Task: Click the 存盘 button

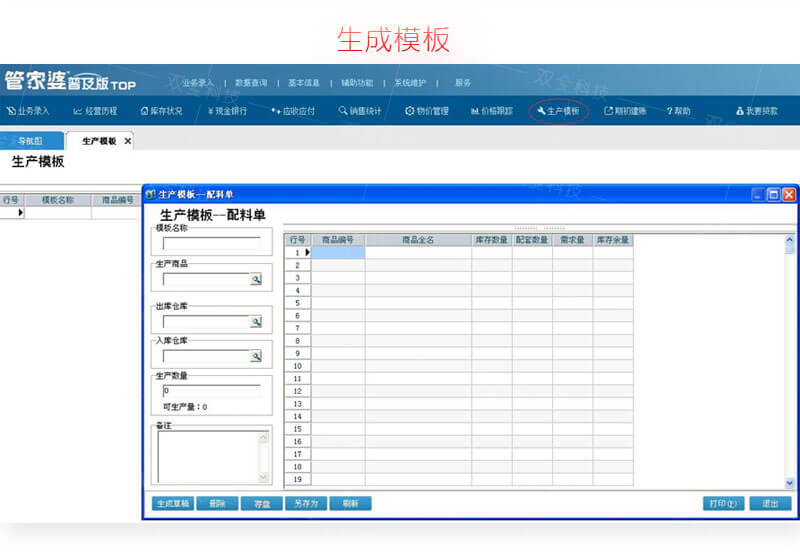Action: 262,503
